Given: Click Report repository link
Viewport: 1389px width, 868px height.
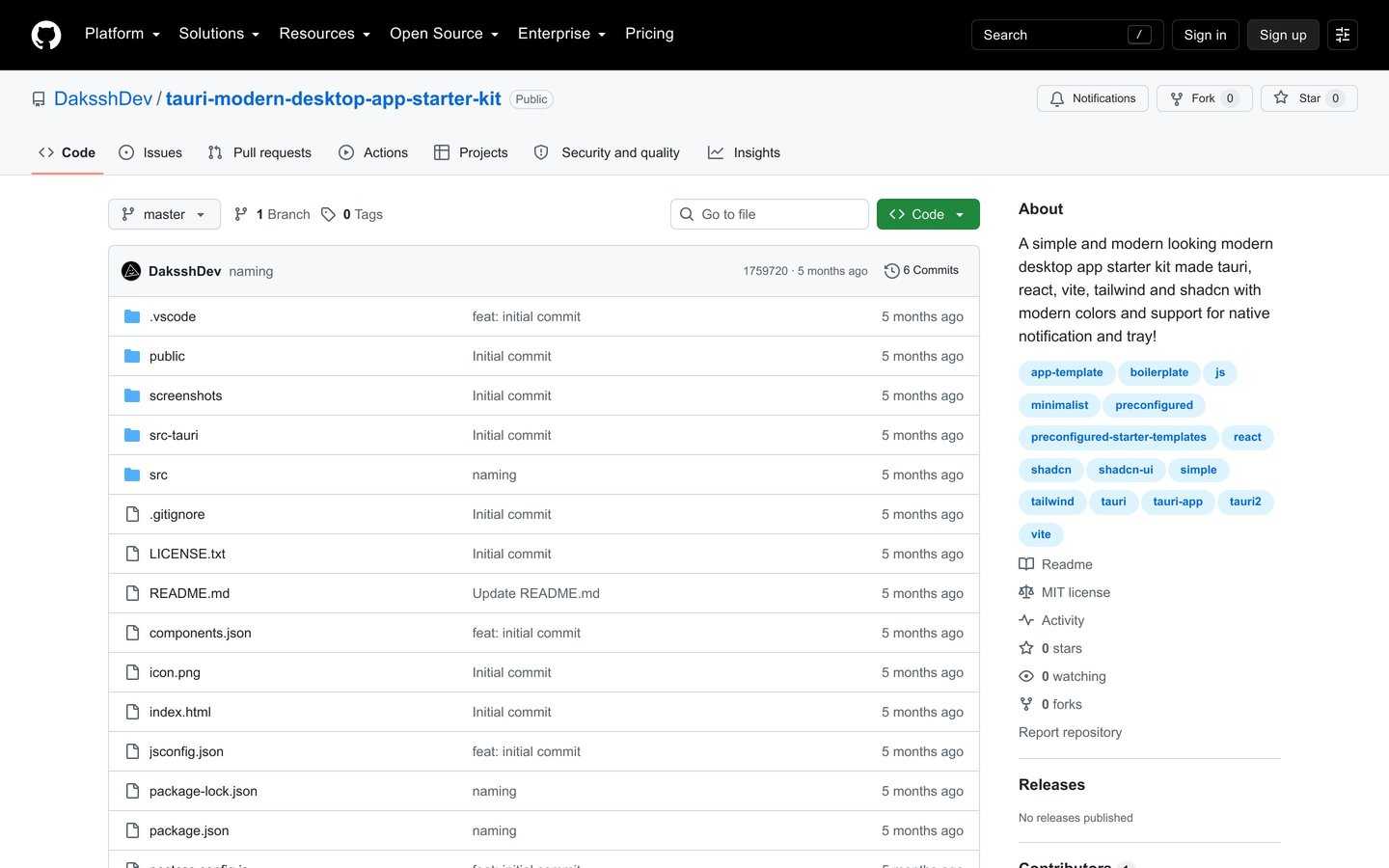Looking at the screenshot, I should click(x=1070, y=732).
